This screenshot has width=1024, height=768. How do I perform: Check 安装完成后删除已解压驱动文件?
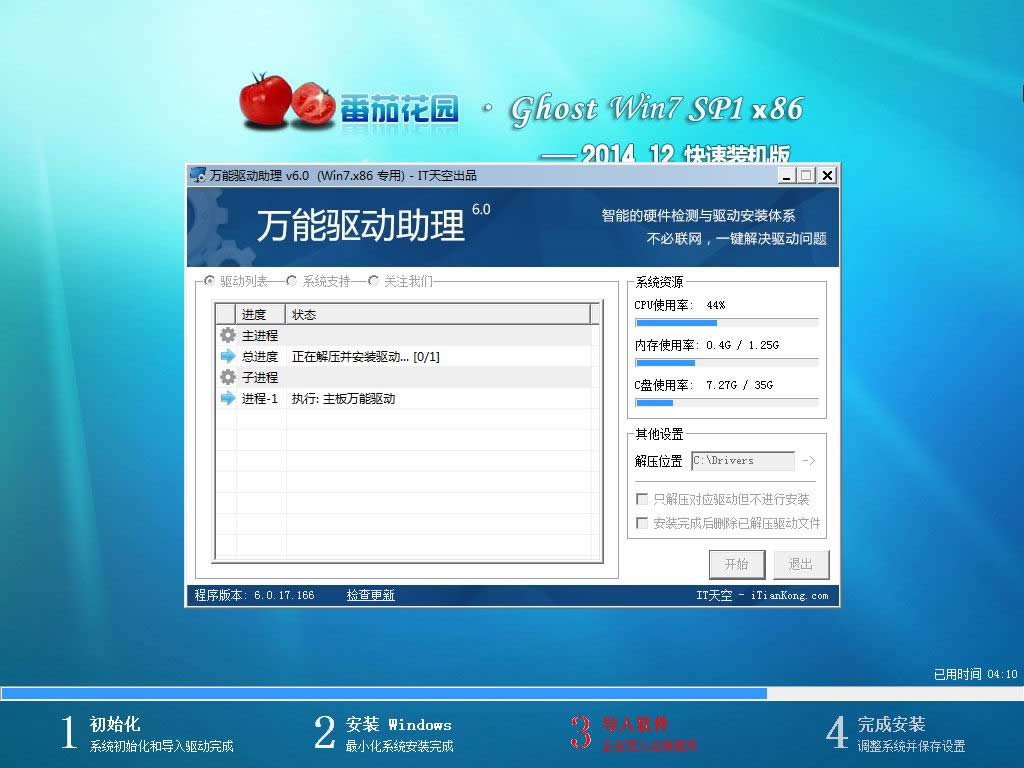click(640, 522)
